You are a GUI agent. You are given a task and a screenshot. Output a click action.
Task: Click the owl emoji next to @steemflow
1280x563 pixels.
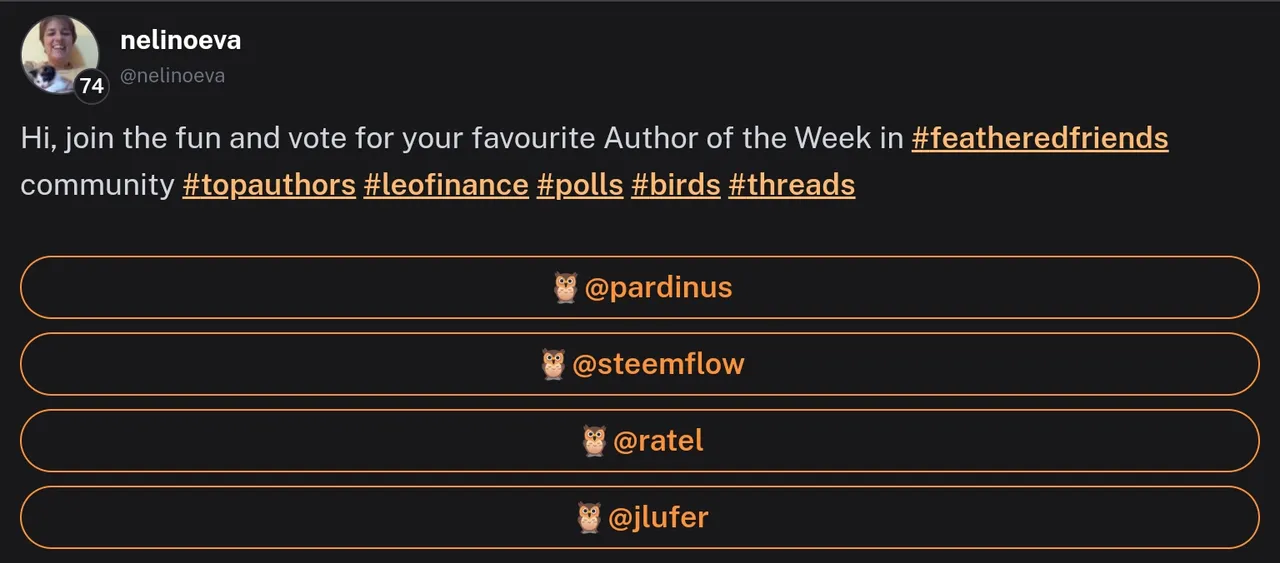click(553, 364)
